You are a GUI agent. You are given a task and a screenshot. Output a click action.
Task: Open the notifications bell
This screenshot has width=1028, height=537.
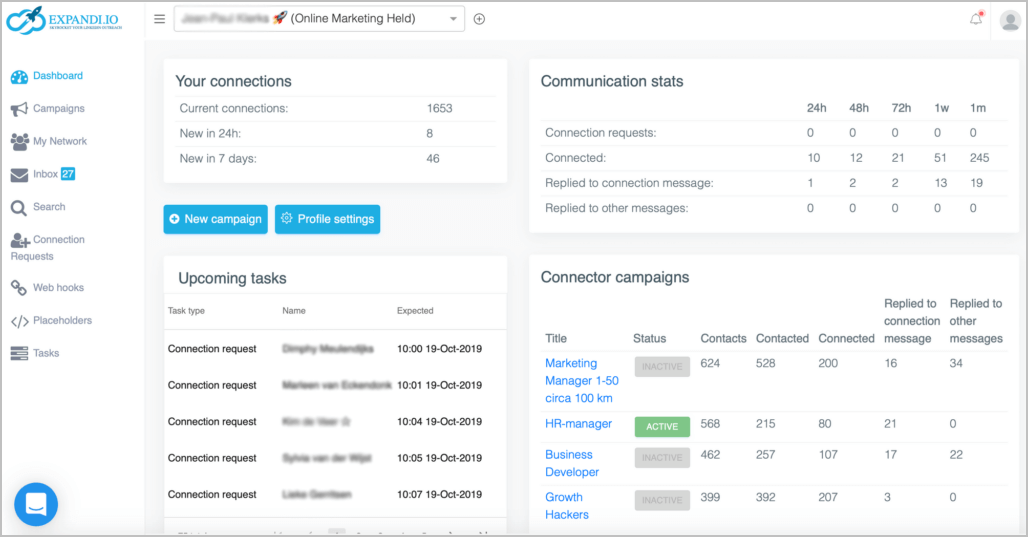coord(976,19)
